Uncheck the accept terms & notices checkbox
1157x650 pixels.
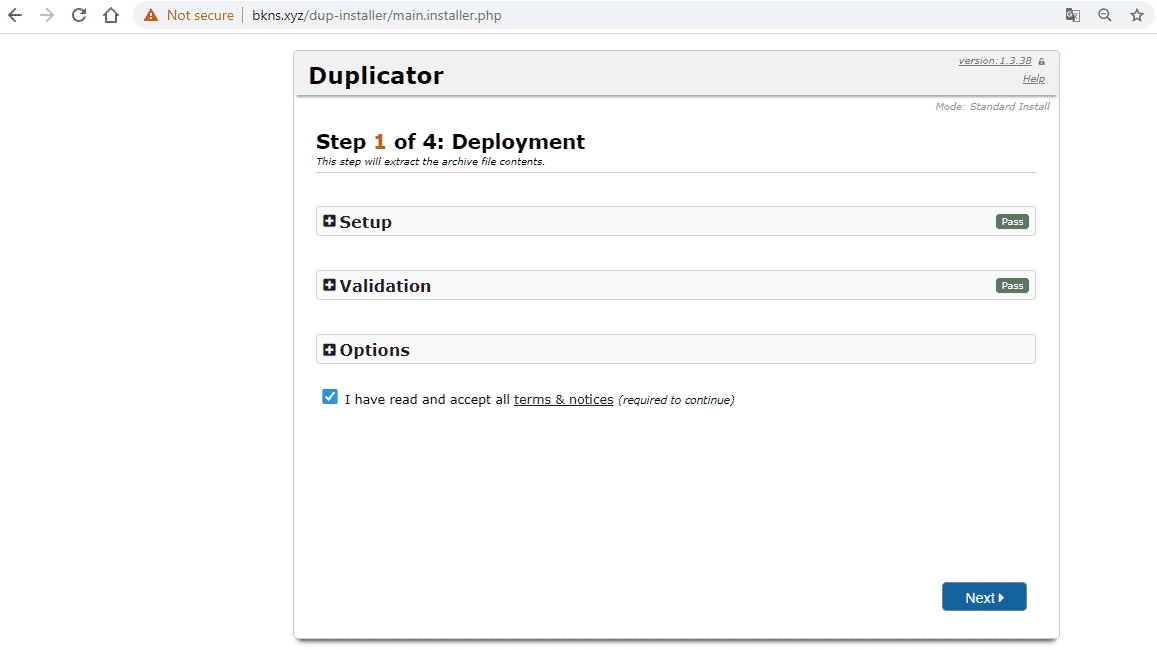point(330,397)
